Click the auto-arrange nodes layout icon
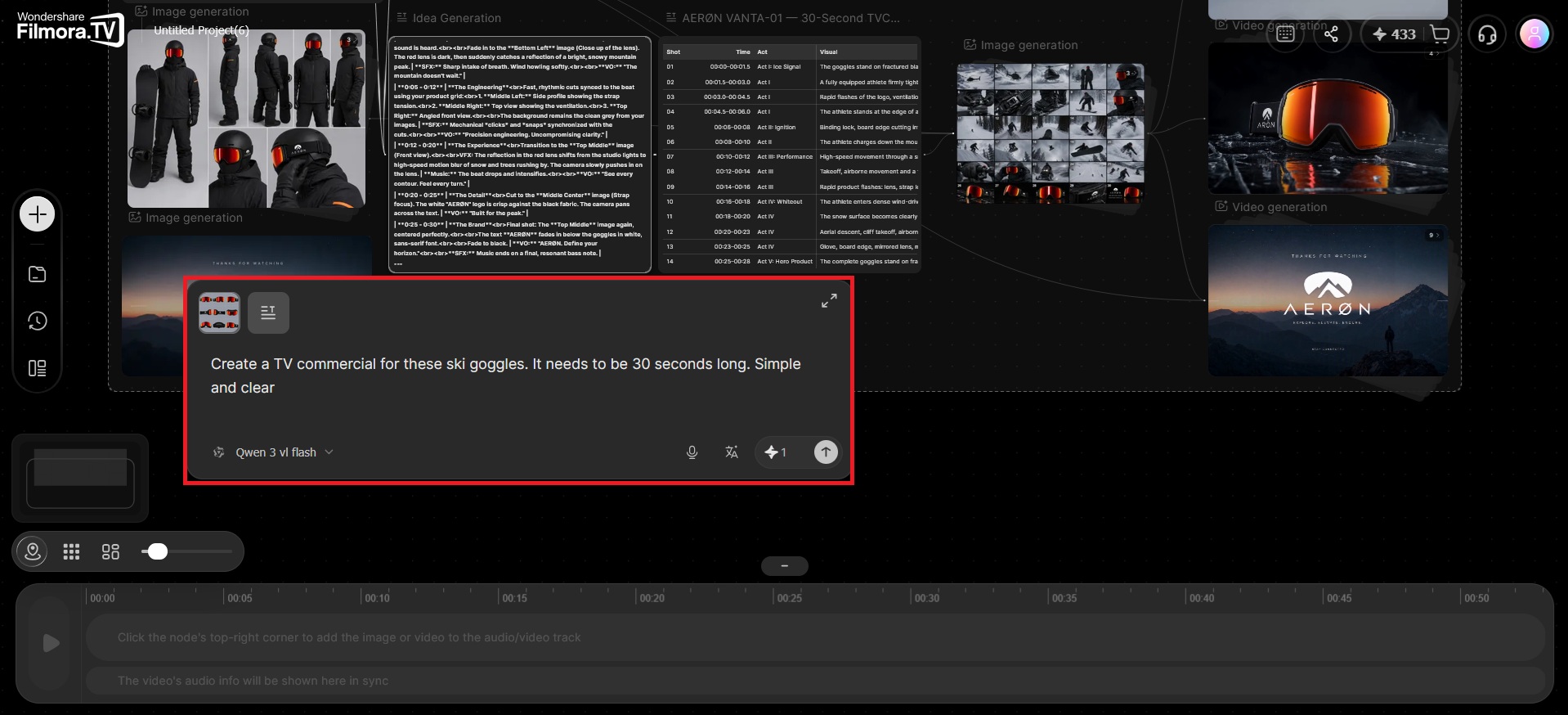The height and width of the screenshot is (715, 1568). pyautogui.click(x=110, y=552)
